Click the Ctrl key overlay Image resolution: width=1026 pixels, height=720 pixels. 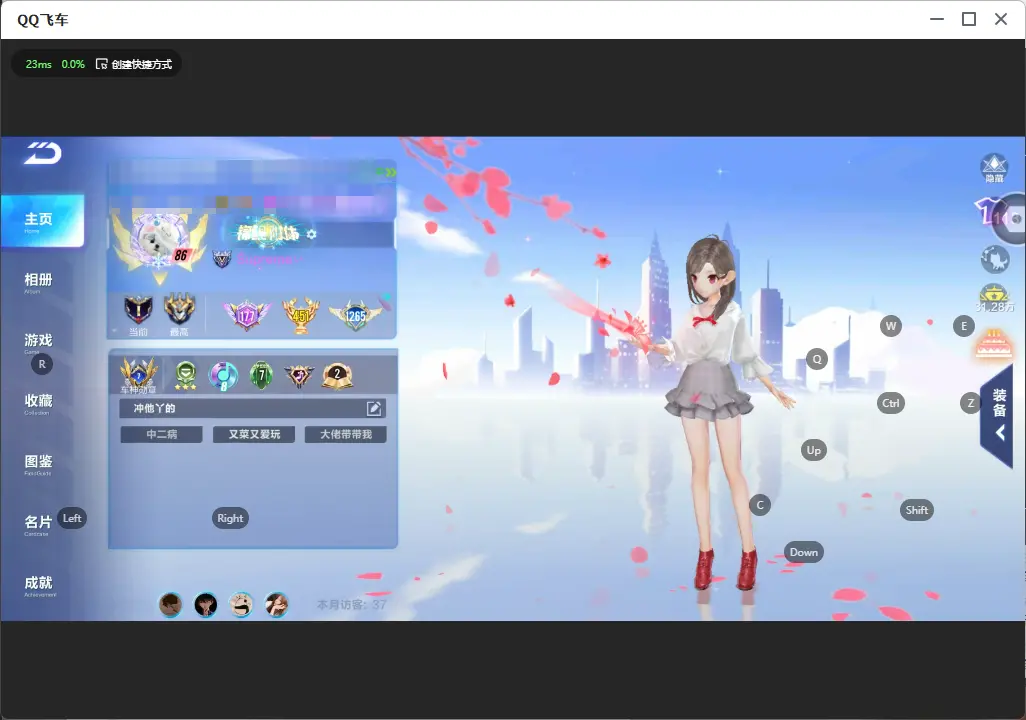[891, 403]
